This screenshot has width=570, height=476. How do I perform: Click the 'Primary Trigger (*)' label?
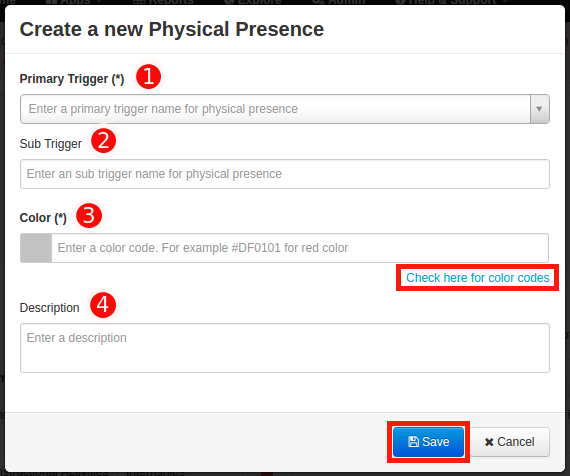pyautogui.click(x=72, y=79)
